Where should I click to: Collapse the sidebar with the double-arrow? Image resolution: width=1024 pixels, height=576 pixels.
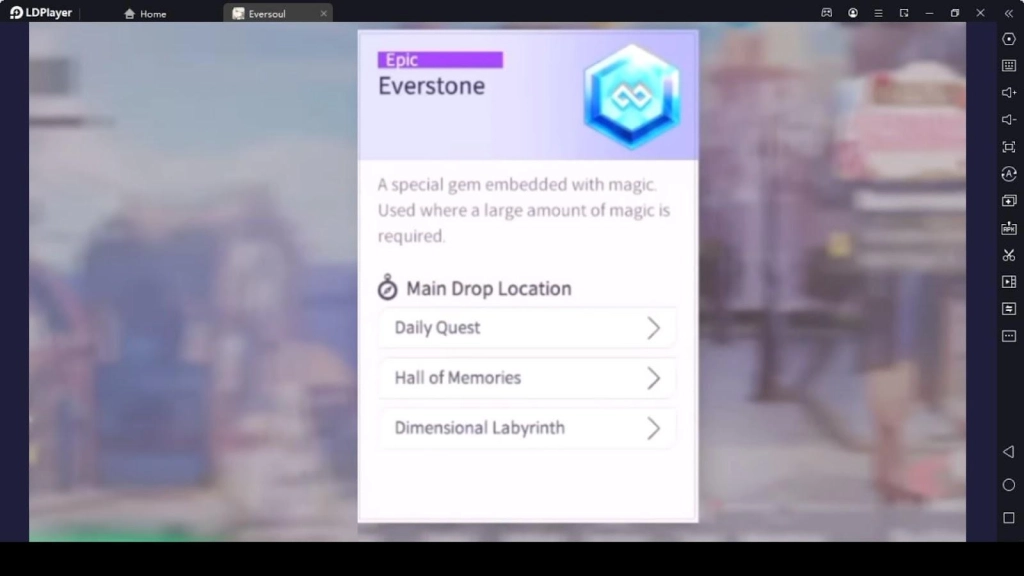[x=1009, y=13]
